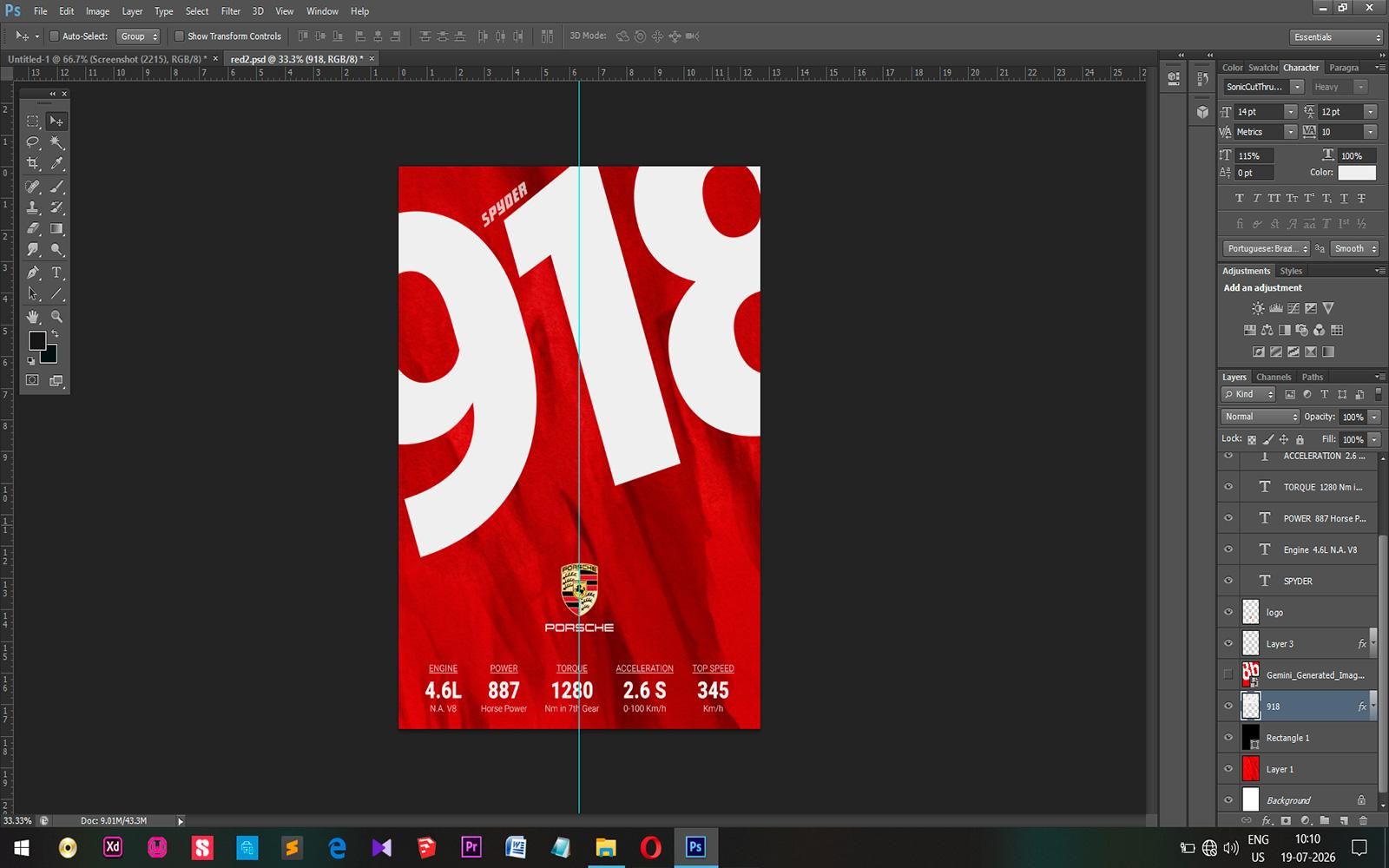Click the background color swatch

pyautogui.click(x=50, y=355)
